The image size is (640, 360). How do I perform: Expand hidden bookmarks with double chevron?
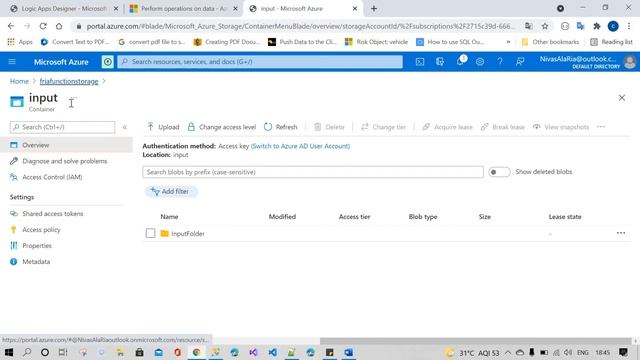[x=508, y=42]
